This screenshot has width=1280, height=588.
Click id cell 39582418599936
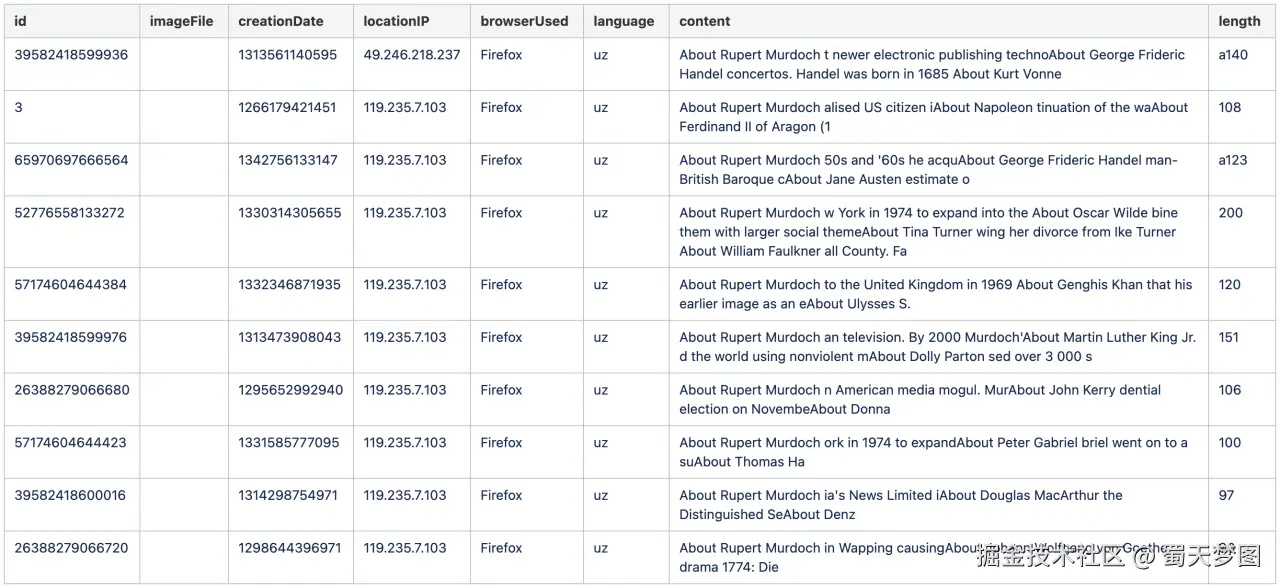(71, 55)
